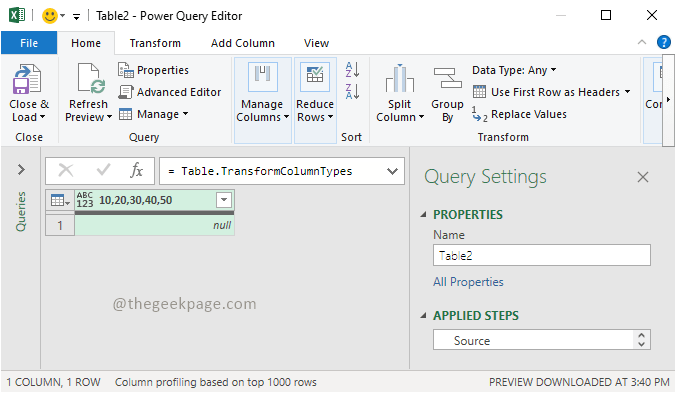Open the table corner menu icon

point(60,200)
